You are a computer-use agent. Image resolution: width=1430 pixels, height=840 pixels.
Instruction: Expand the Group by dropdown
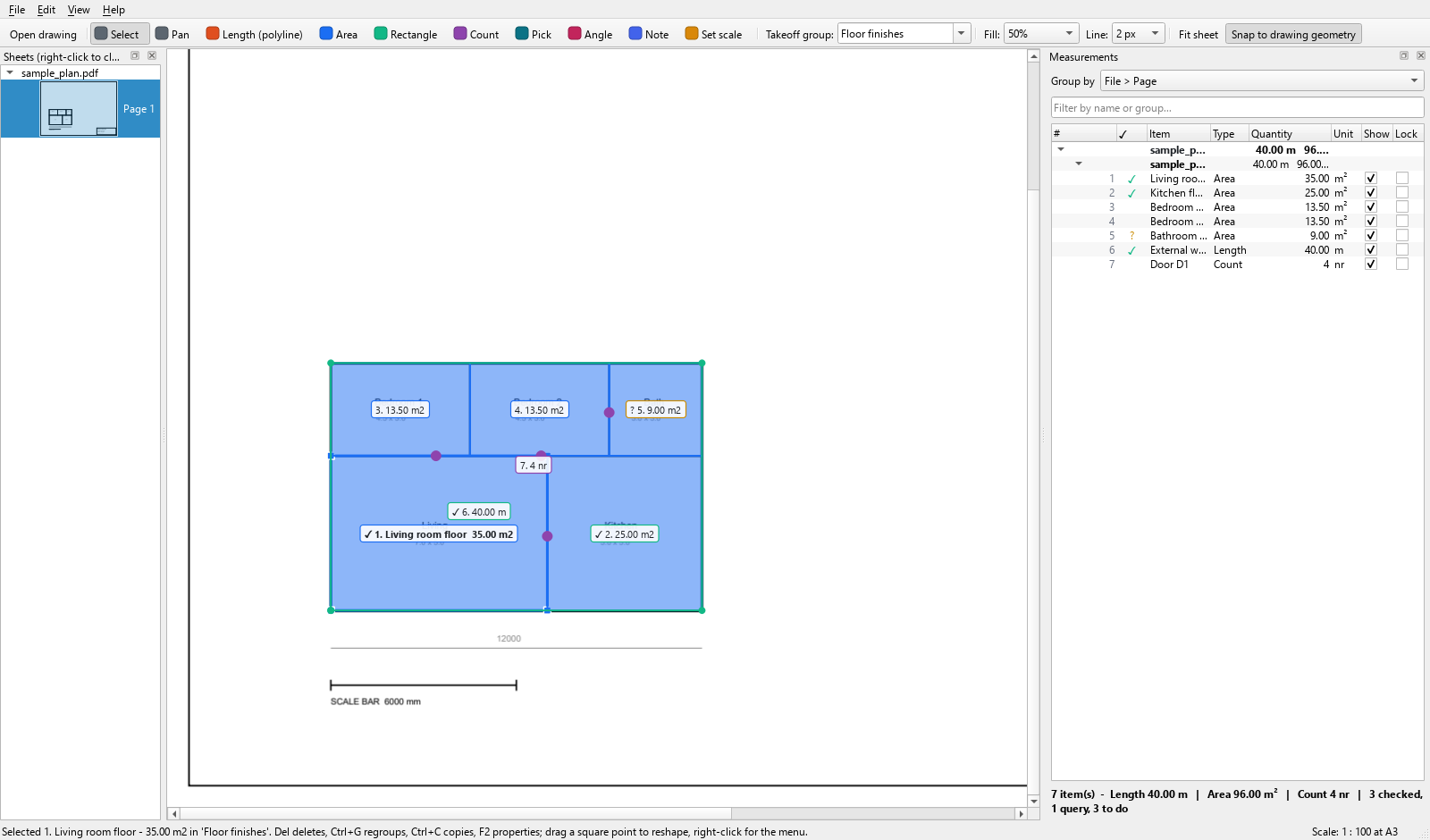click(1262, 81)
